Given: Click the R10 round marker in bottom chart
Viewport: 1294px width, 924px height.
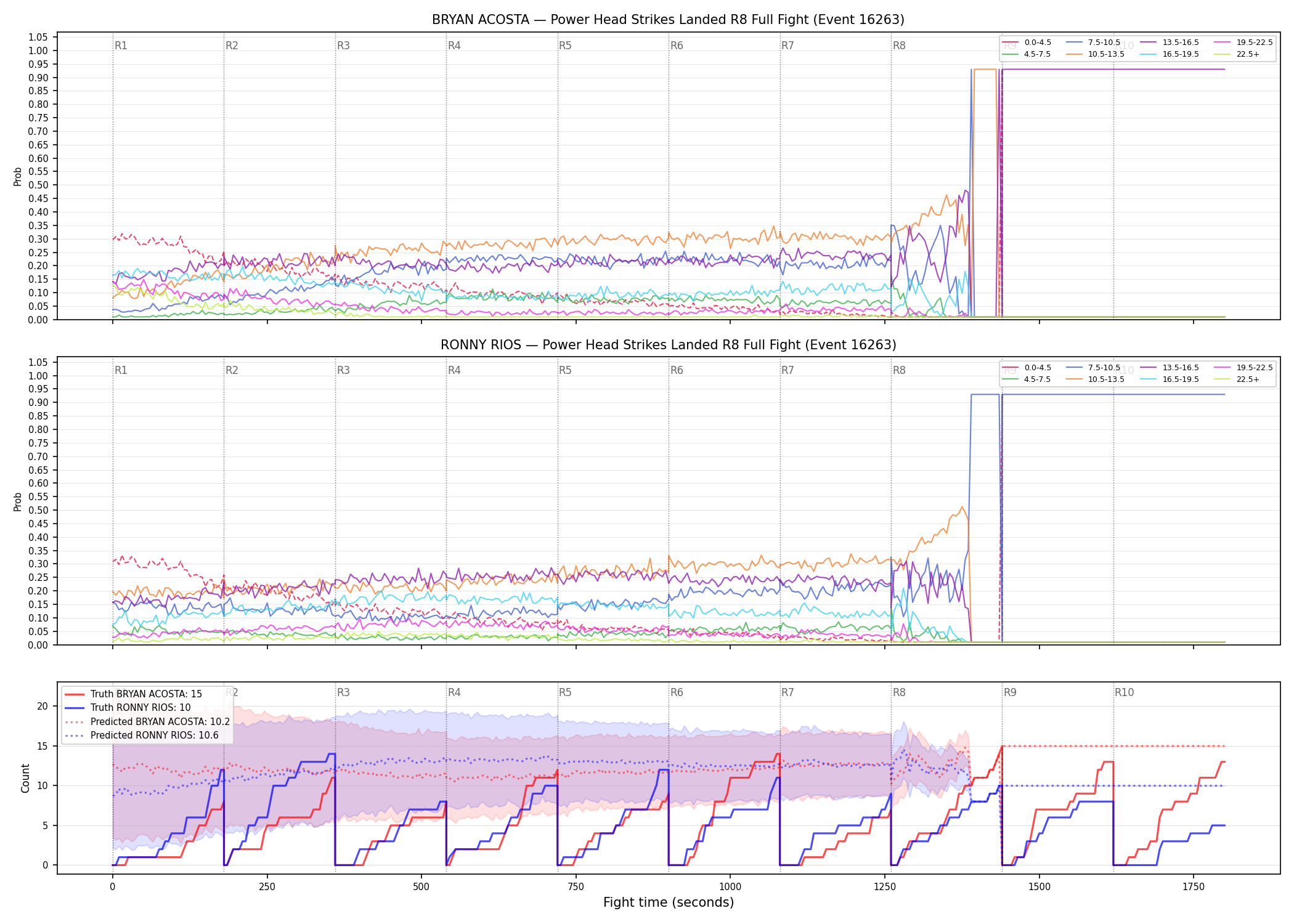Looking at the screenshot, I should pyautogui.click(x=1124, y=692).
